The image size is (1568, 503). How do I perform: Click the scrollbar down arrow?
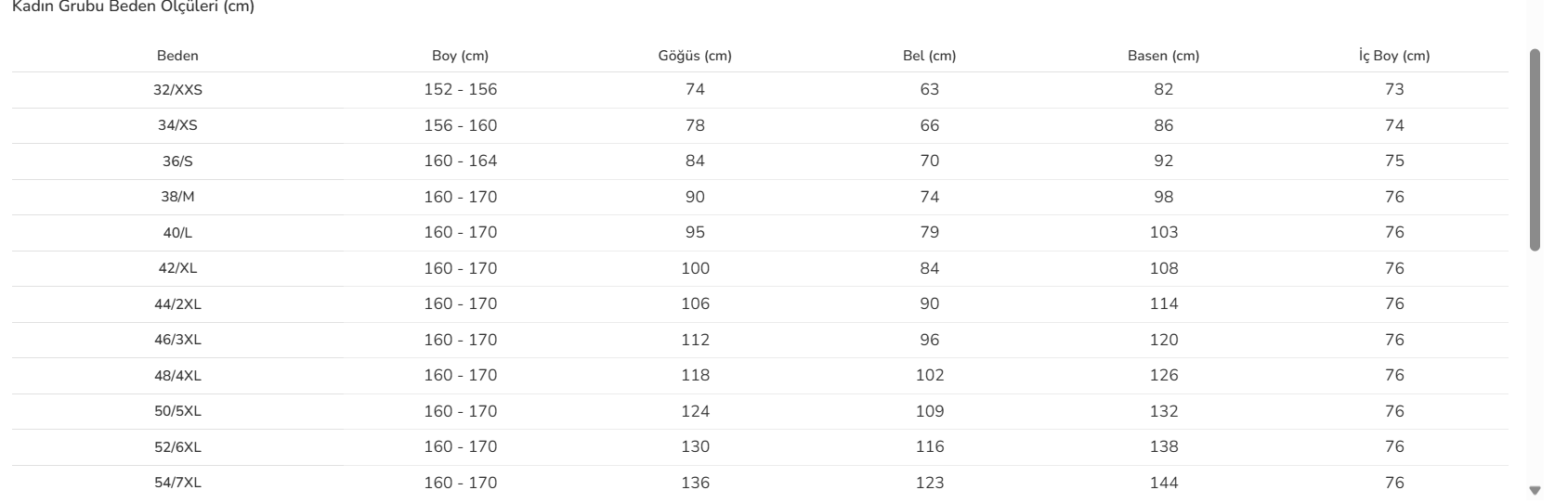tap(1535, 490)
